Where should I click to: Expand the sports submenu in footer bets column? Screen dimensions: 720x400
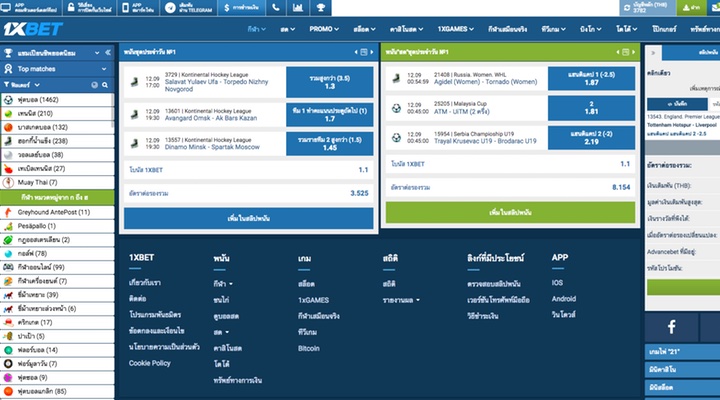tap(223, 284)
